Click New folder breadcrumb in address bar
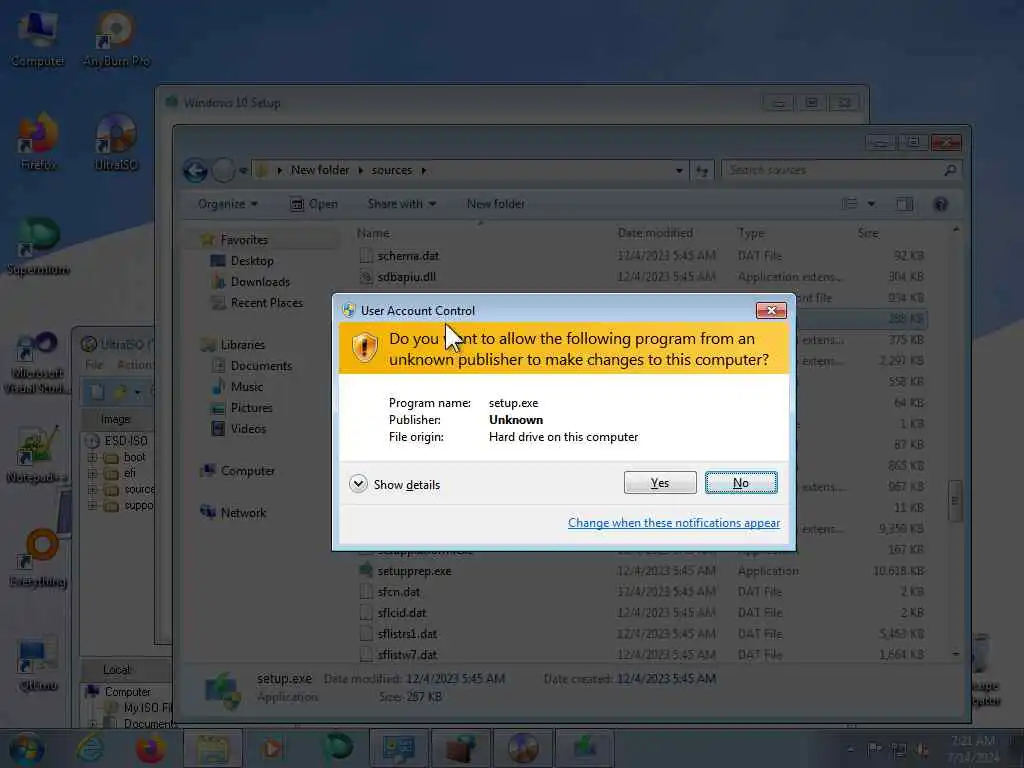Screen dimensions: 1024x768 pyautogui.click(x=320, y=170)
